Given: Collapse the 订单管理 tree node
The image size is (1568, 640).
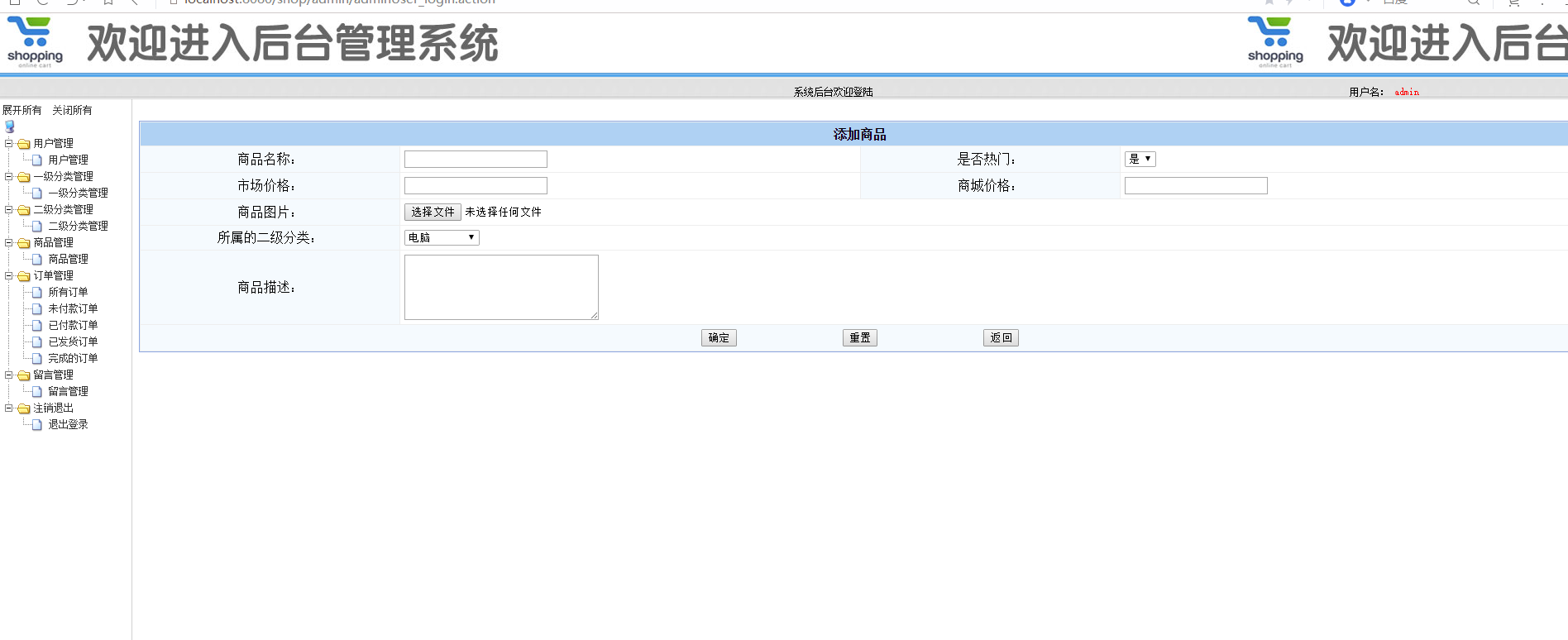Looking at the screenshot, I should 9,275.
